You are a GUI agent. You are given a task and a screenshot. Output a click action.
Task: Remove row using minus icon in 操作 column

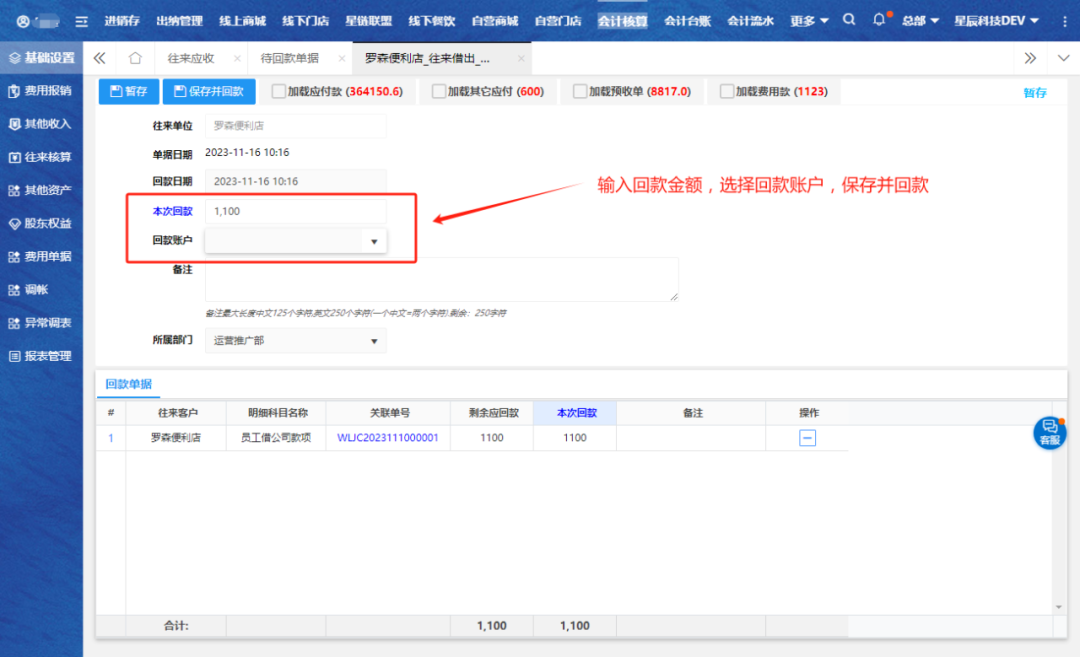(807, 438)
